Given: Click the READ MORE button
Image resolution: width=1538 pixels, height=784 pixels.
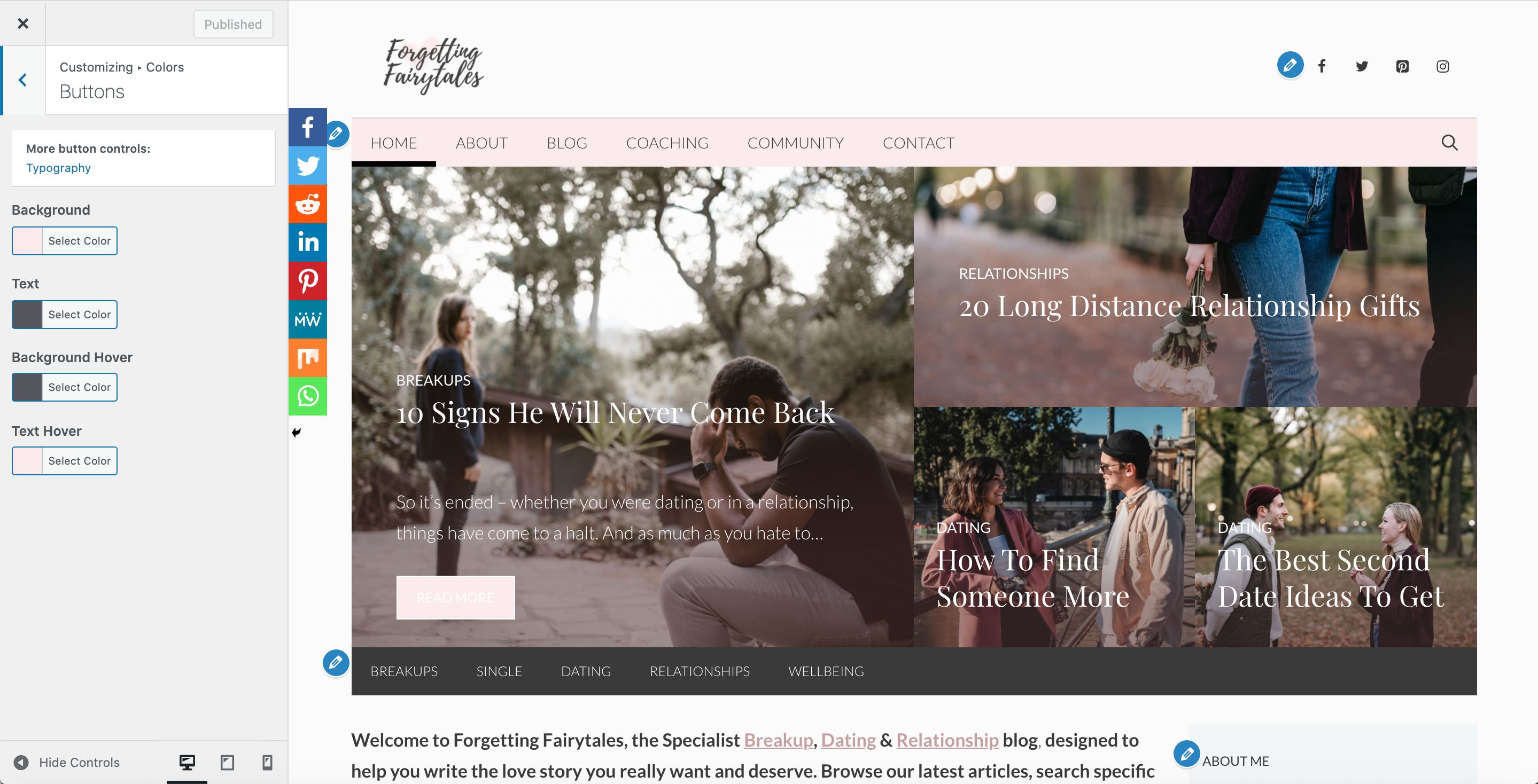Looking at the screenshot, I should pos(455,597).
